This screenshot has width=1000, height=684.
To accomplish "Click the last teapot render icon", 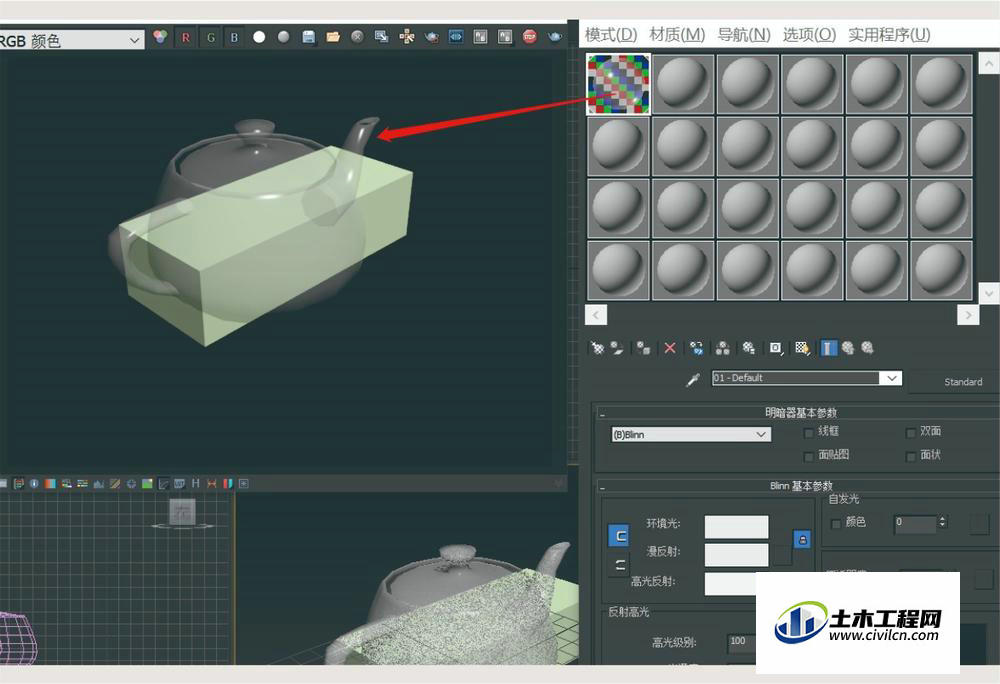I will coord(555,37).
